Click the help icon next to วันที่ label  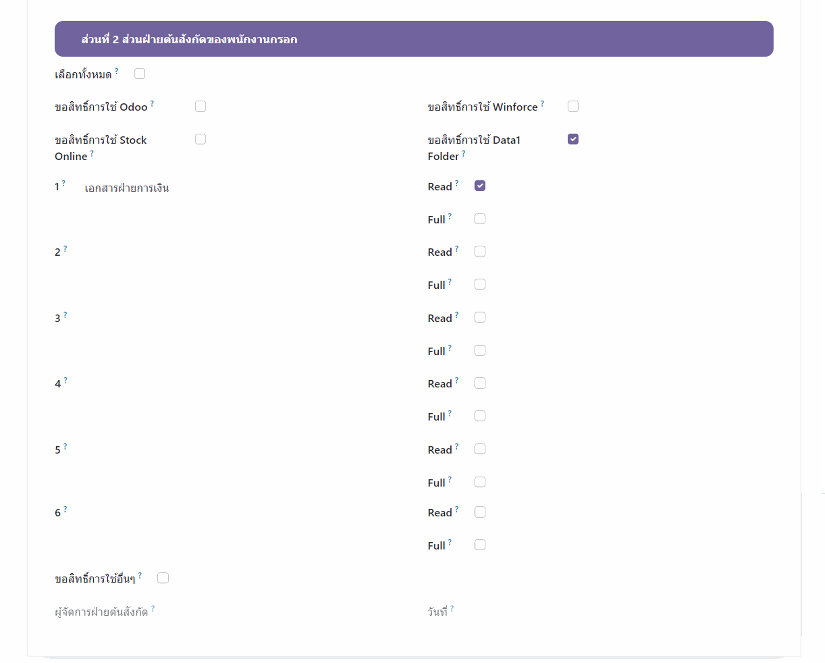(452, 608)
